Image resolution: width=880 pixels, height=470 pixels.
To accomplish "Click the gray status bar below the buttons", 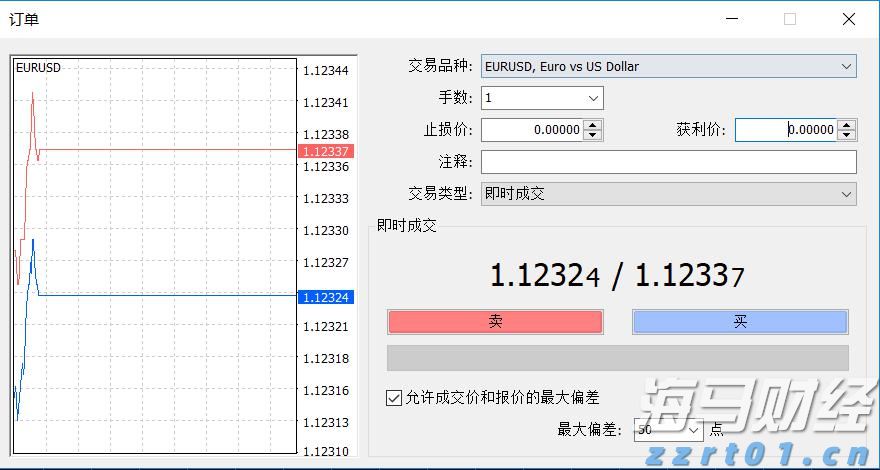I will pyautogui.click(x=617, y=358).
